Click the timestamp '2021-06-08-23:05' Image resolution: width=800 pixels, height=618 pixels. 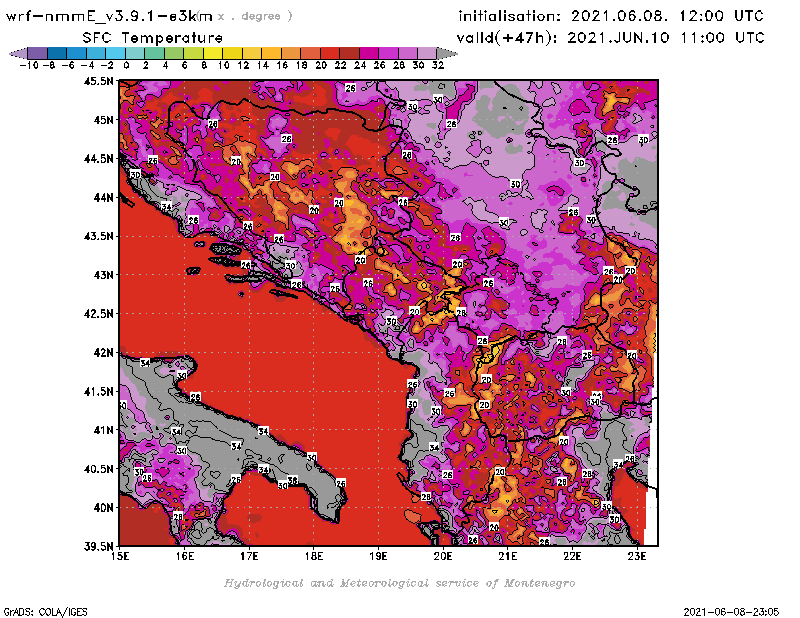pos(731,612)
